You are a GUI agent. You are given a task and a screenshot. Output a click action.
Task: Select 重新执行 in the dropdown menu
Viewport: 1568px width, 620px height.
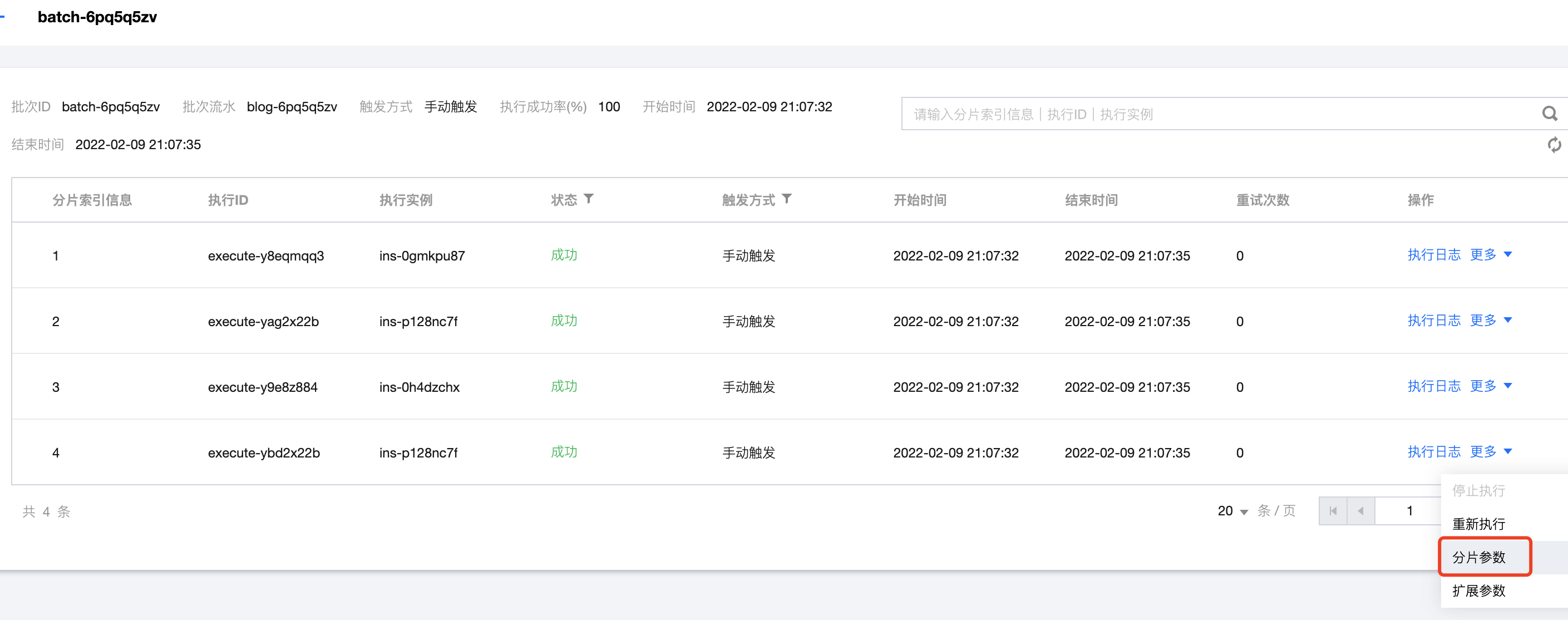pos(1478,524)
